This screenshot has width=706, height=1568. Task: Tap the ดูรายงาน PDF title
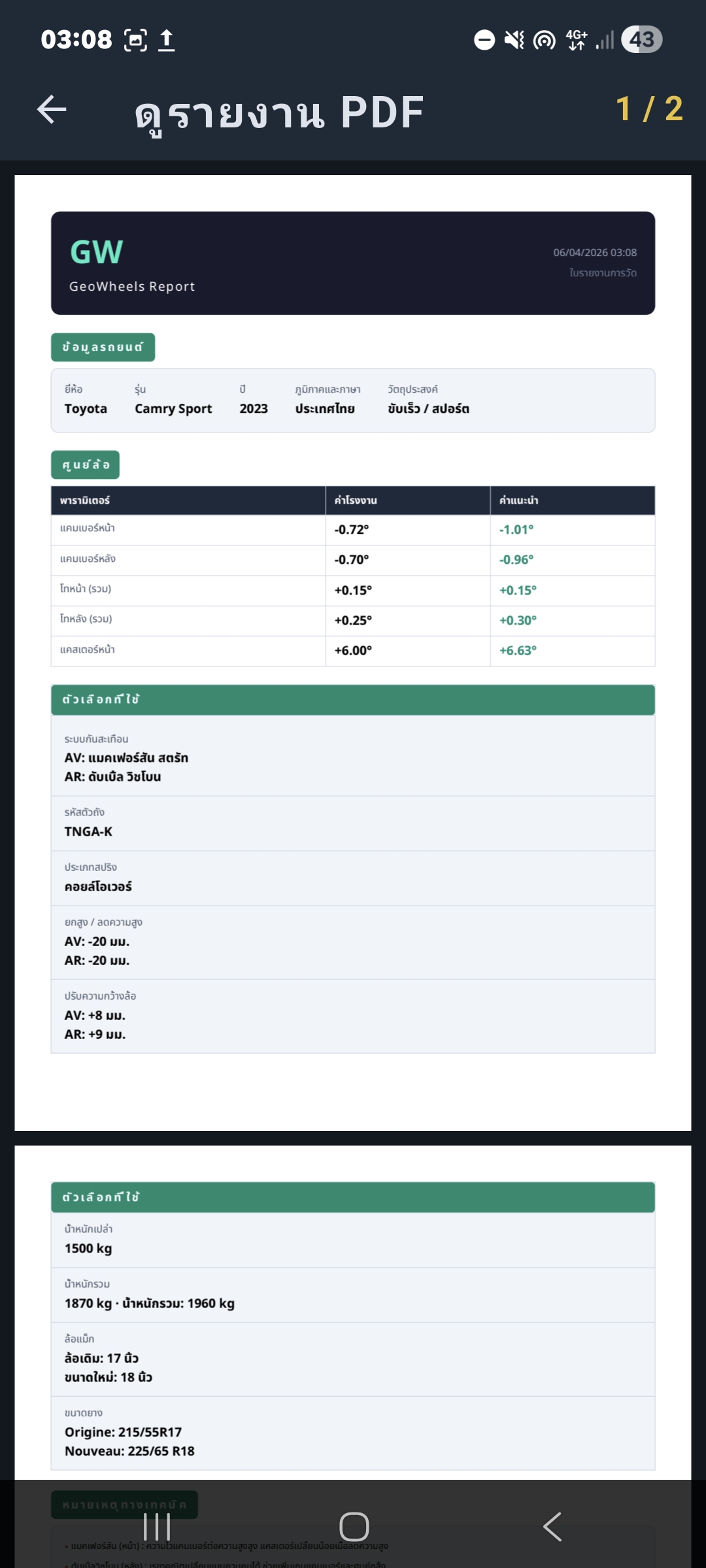click(x=280, y=112)
